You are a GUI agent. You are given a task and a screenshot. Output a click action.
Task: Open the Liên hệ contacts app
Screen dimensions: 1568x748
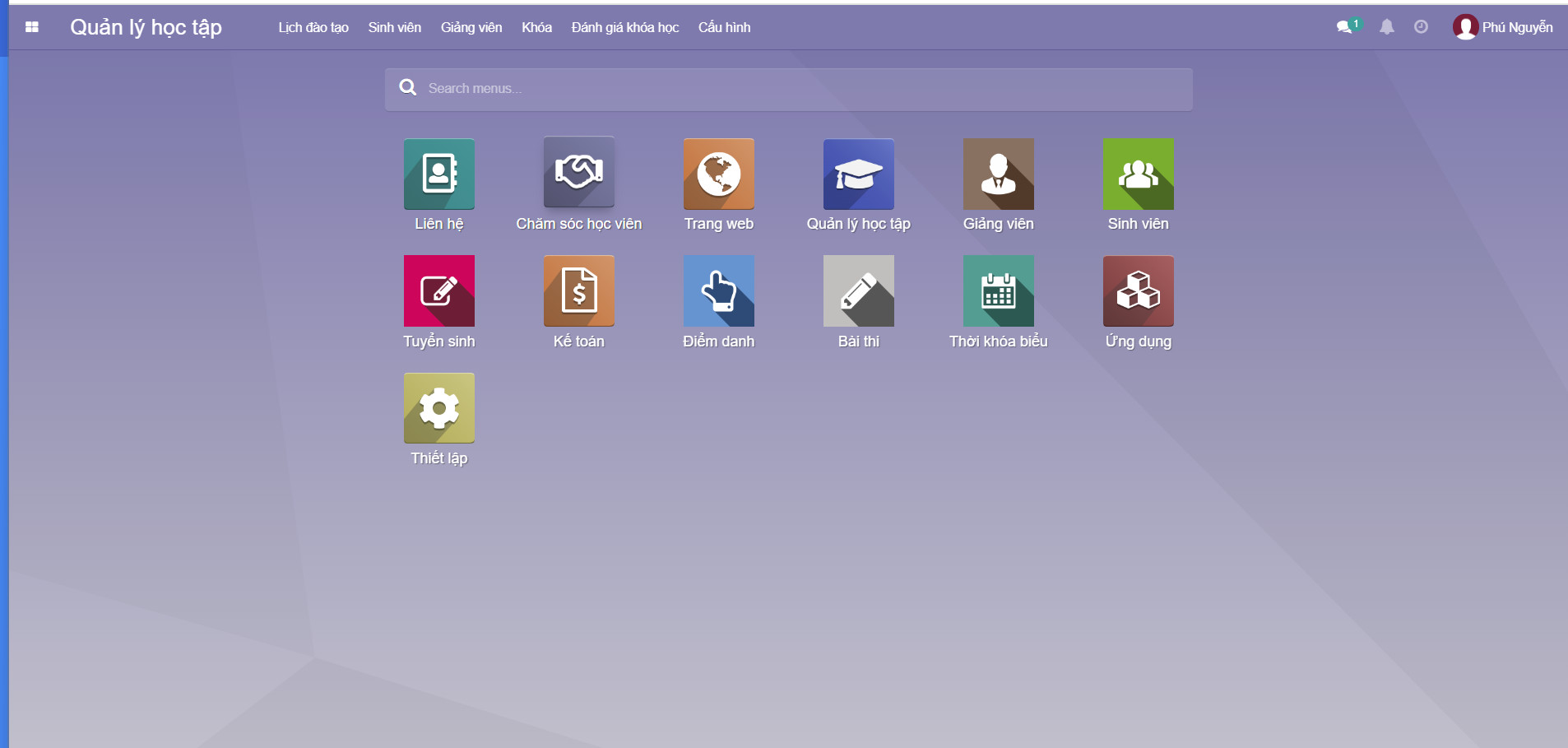(438, 174)
